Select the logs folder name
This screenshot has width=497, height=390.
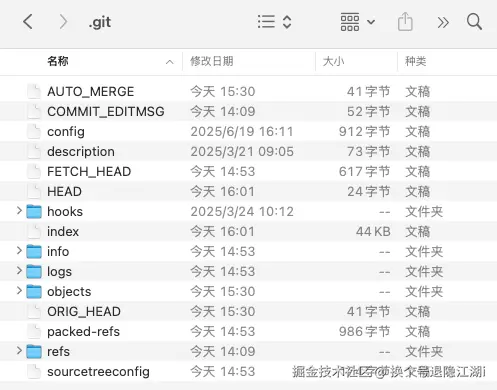click(59, 272)
